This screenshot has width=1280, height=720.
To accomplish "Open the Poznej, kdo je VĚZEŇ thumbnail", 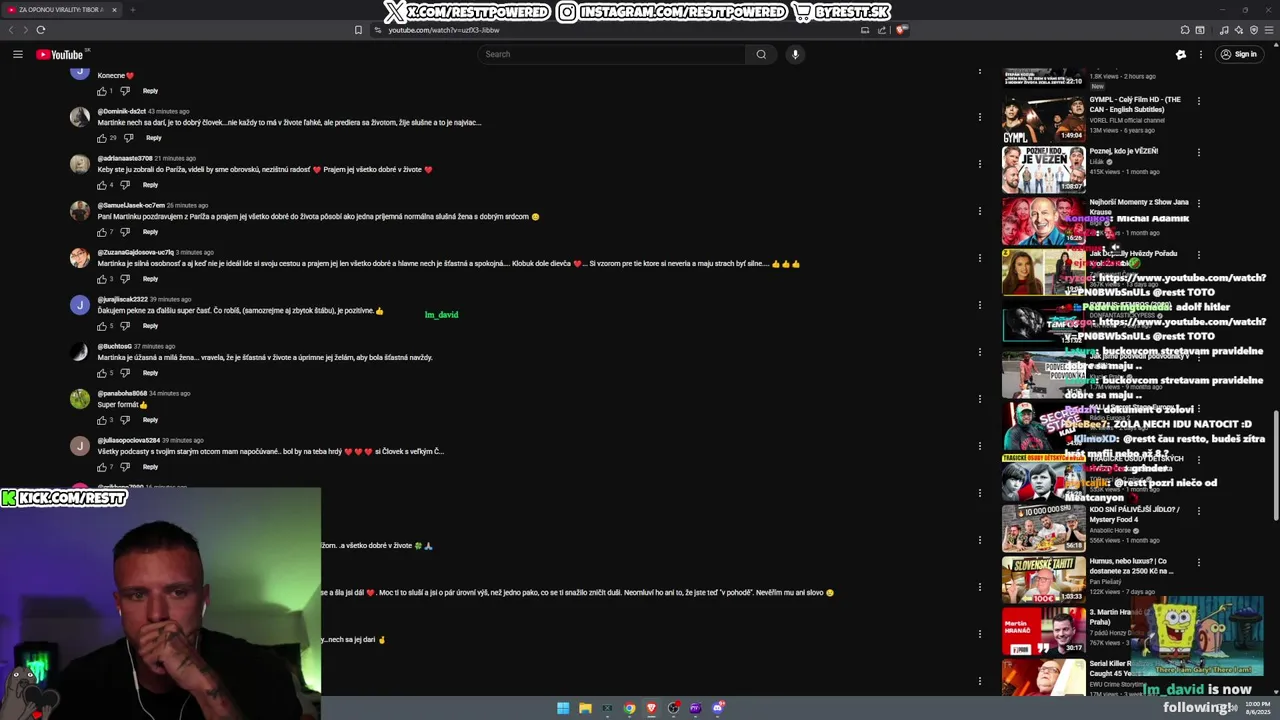I will [x=1044, y=170].
